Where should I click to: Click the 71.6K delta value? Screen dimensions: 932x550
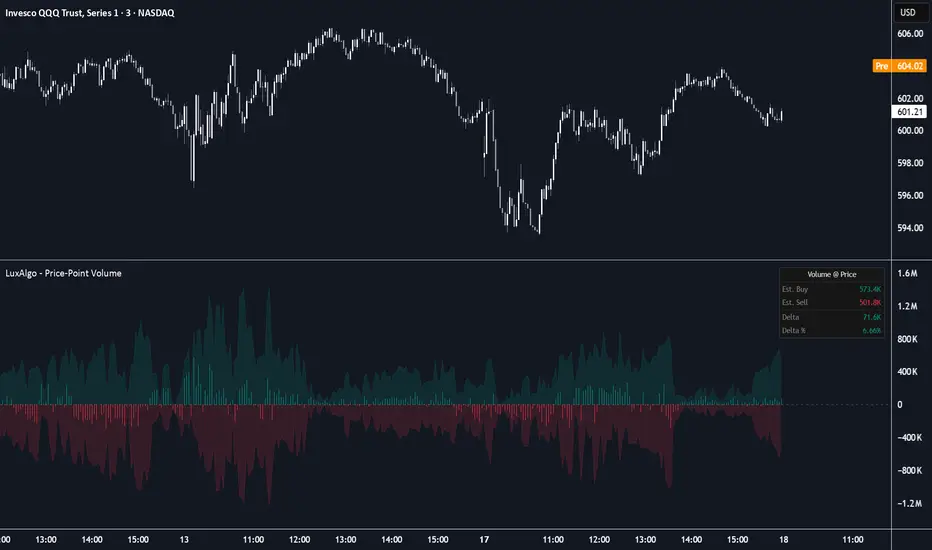pyautogui.click(x=872, y=317)
